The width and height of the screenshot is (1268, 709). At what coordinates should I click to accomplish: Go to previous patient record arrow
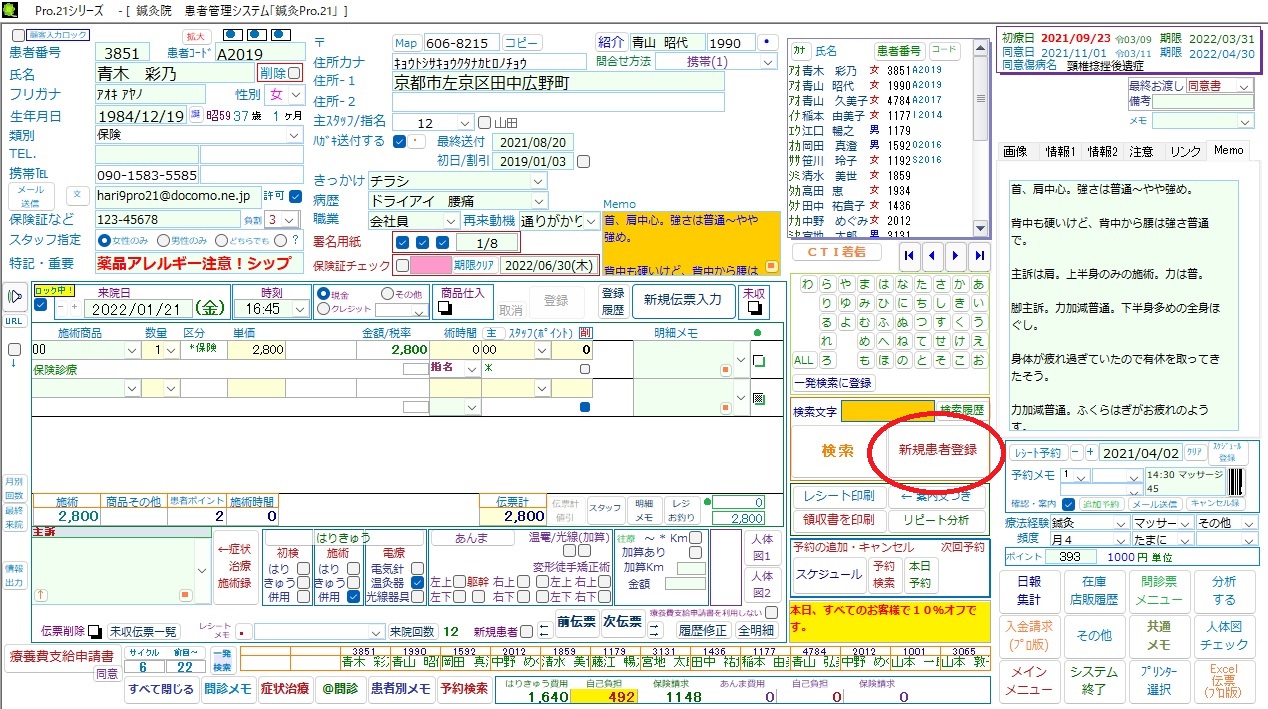[x=932, y=255]
